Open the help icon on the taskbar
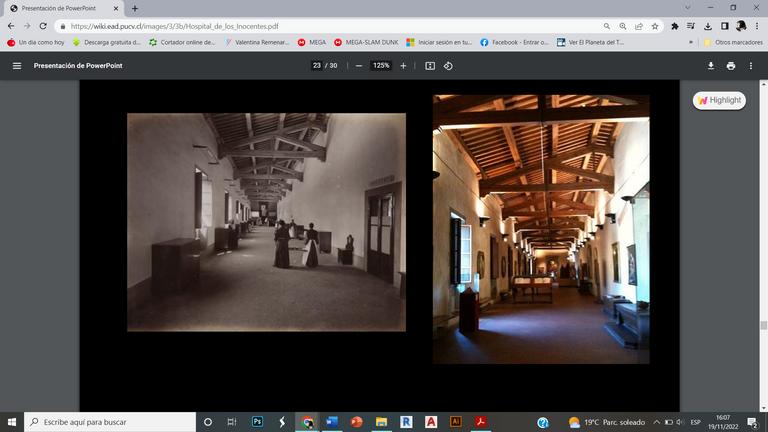The height and width of the screenshot is (432, 768). 543,422
